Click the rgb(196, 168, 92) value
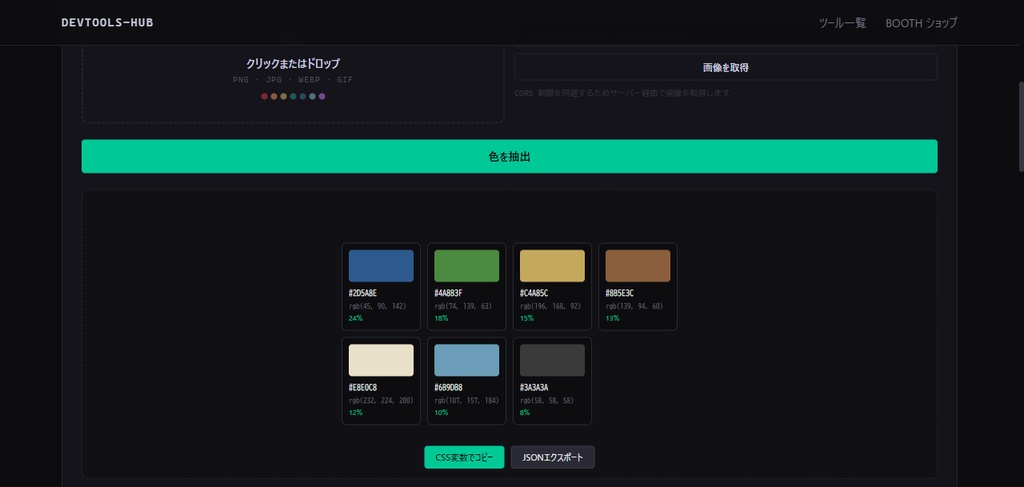 tap(551, 306)
